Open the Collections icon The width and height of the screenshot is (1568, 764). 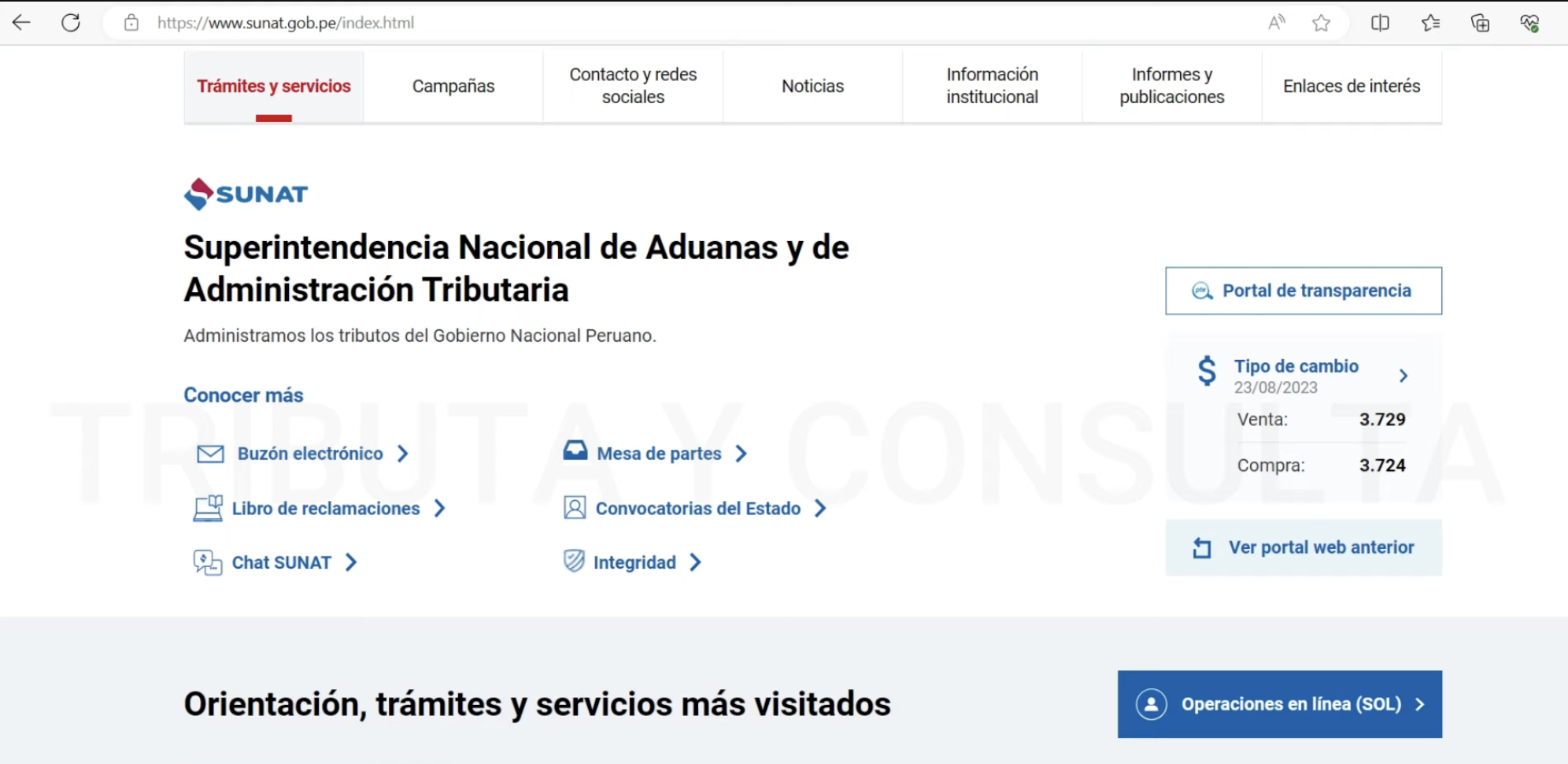[1480, 23]
